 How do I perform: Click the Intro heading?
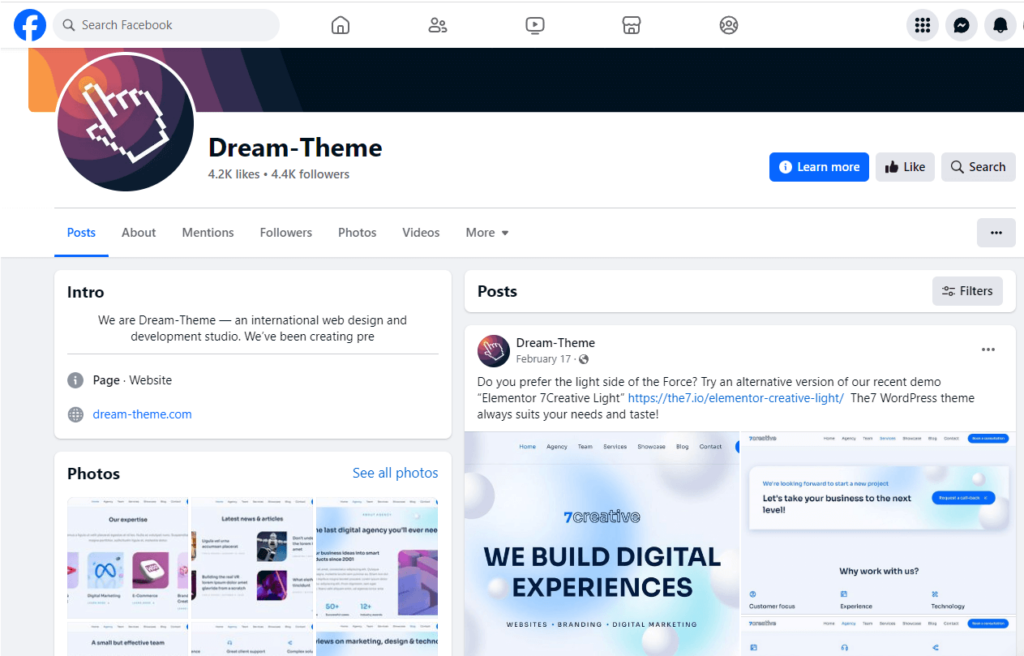[86, 292]
